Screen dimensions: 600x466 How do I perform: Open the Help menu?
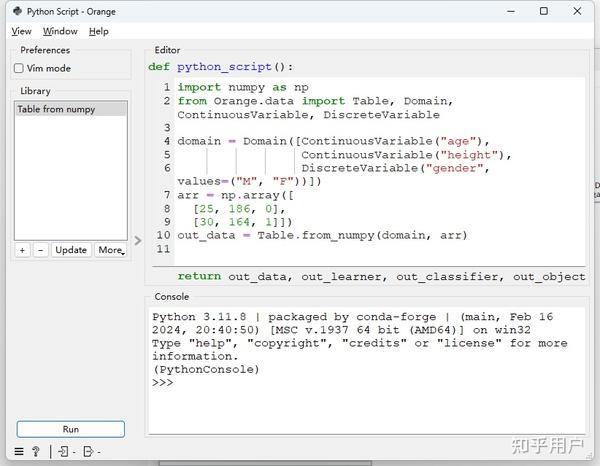click(x=99, y=31)
